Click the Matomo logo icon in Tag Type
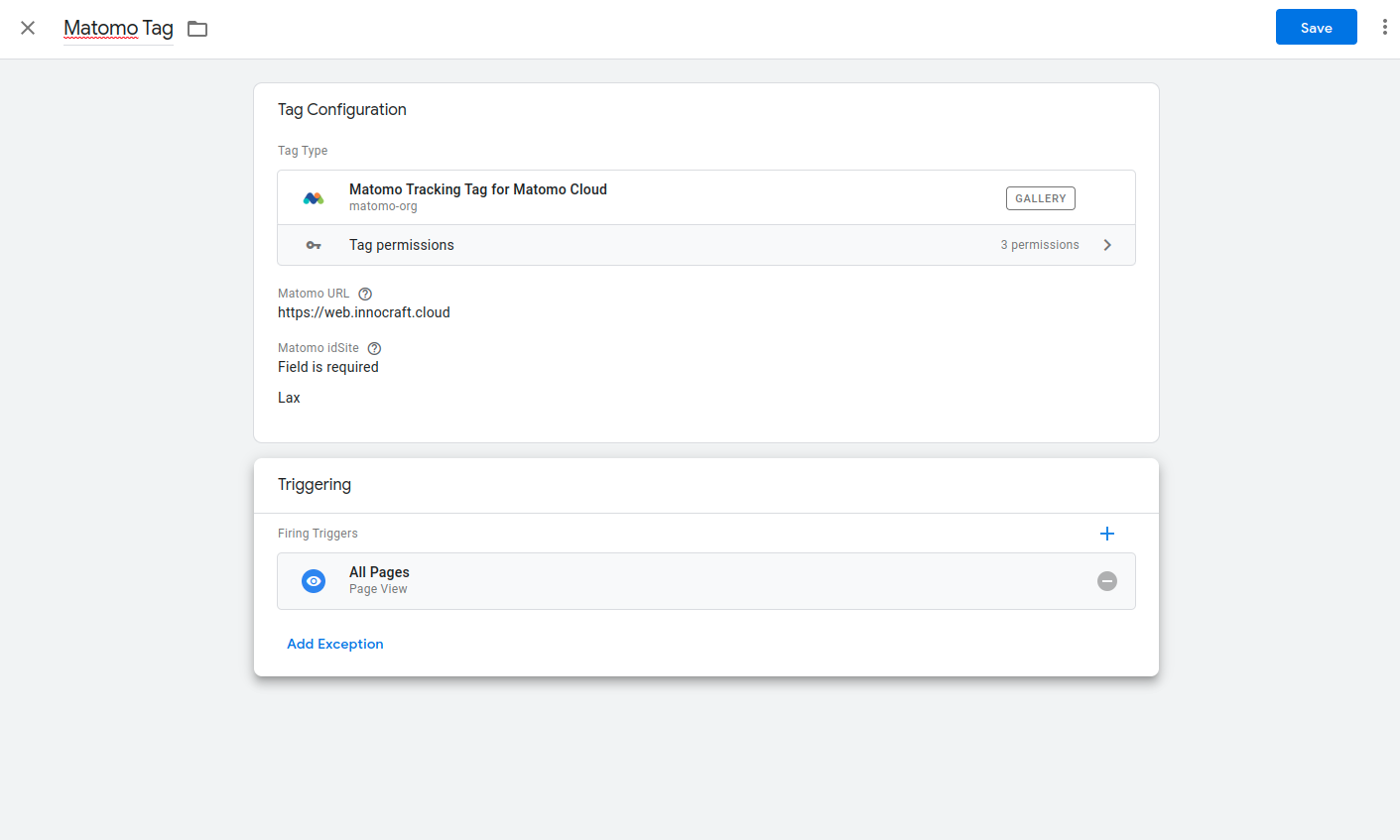1400x840 pixels. [x=314, y=198]
